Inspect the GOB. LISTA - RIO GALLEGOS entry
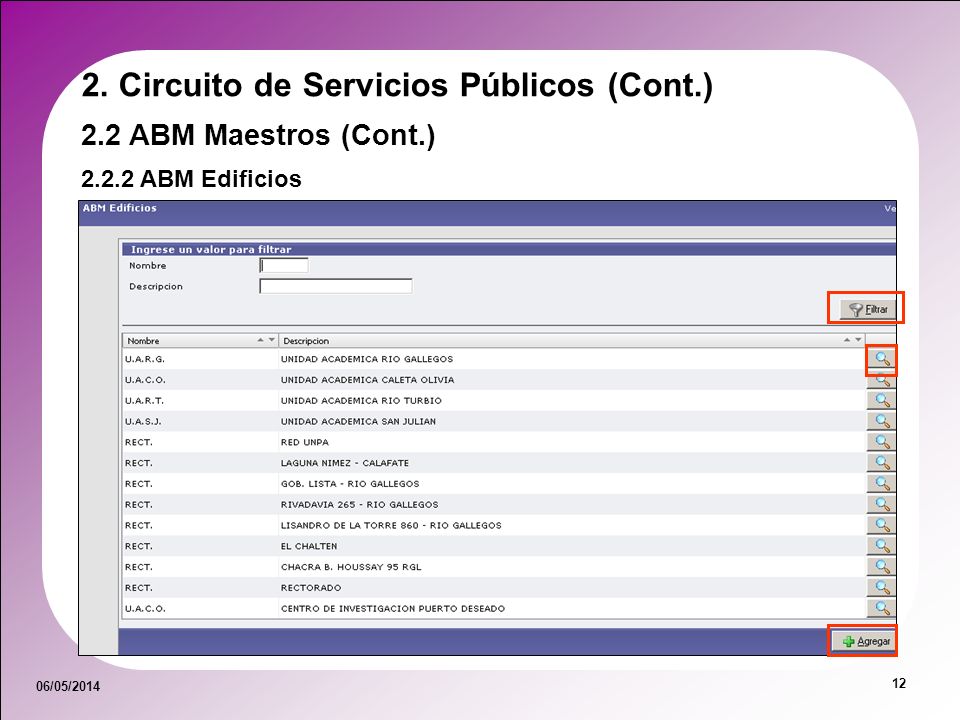 pos(882,484)
